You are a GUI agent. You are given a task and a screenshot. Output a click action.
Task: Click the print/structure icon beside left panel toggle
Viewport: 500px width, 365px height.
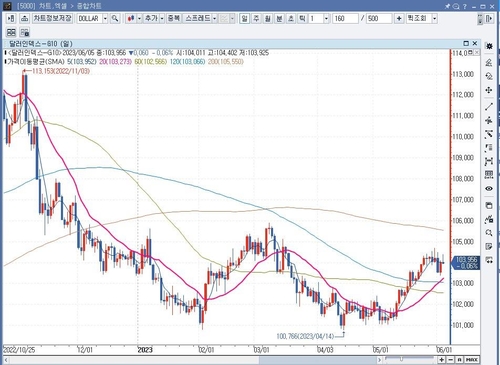click(x=24, y=18)
